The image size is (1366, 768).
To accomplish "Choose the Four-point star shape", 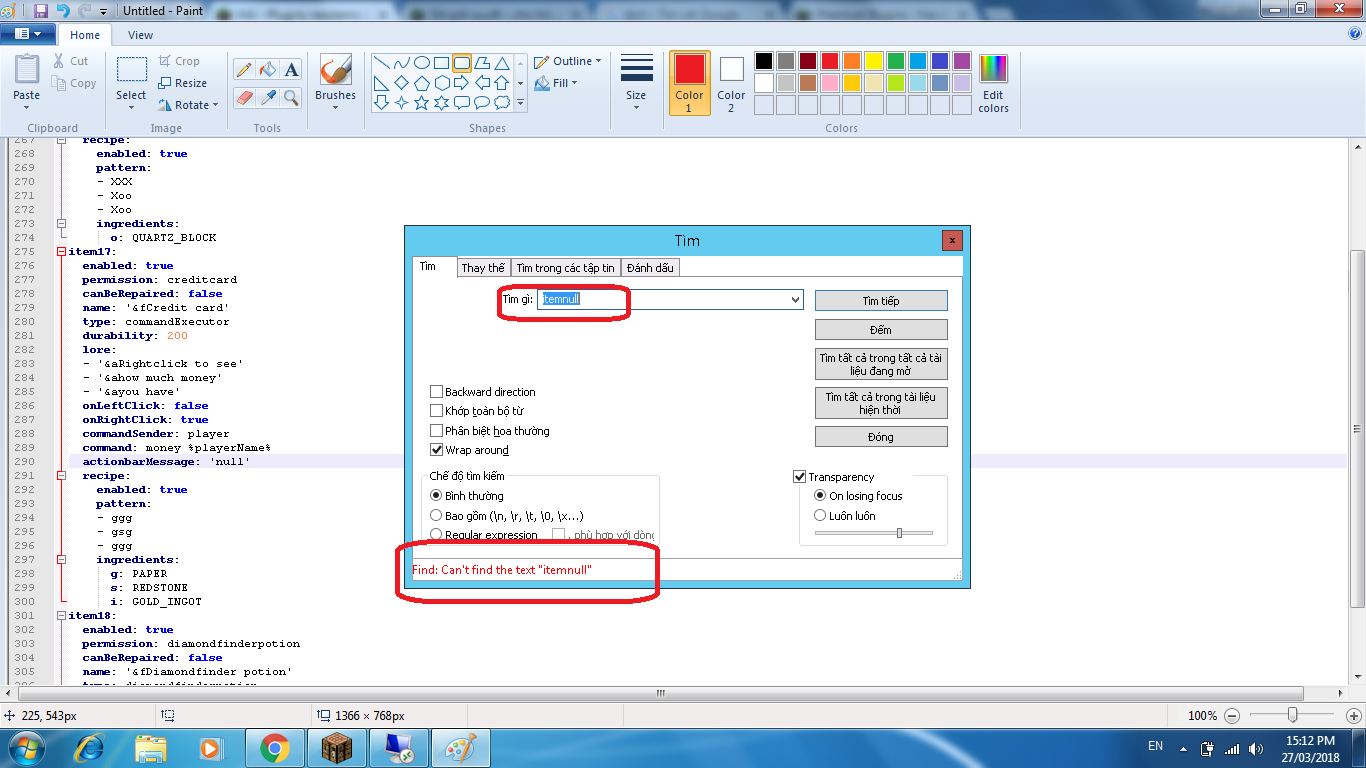I will pyautogui.click(x=402, y=103).
